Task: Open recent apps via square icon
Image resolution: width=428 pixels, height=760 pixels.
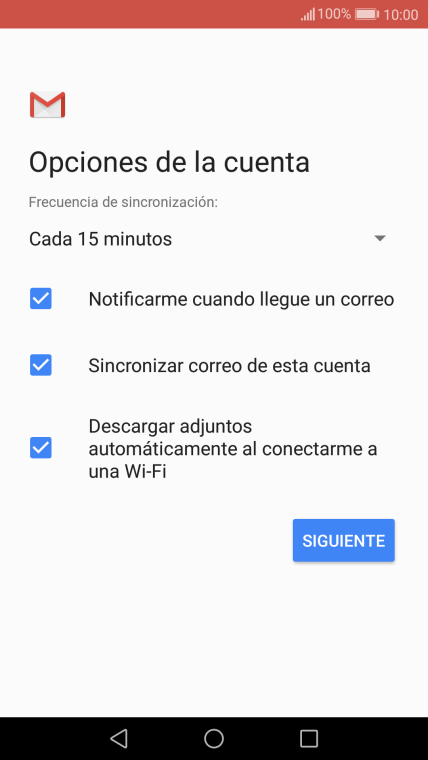Action: tap(309, 739)
